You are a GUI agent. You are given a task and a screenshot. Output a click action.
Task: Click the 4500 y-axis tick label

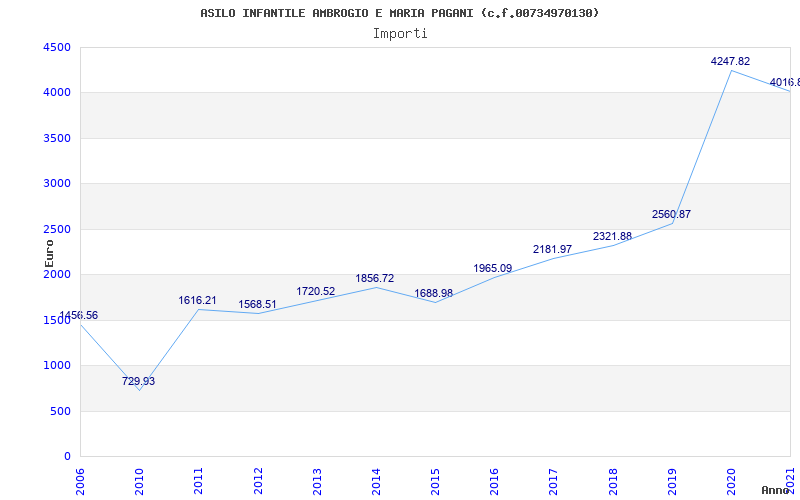[57, 47]
